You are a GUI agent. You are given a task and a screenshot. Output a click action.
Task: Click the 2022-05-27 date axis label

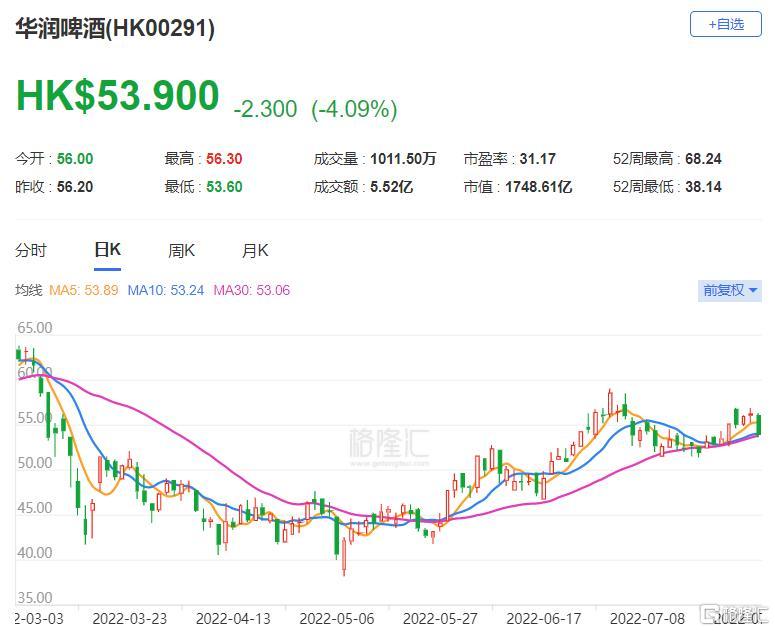point(440,619)
